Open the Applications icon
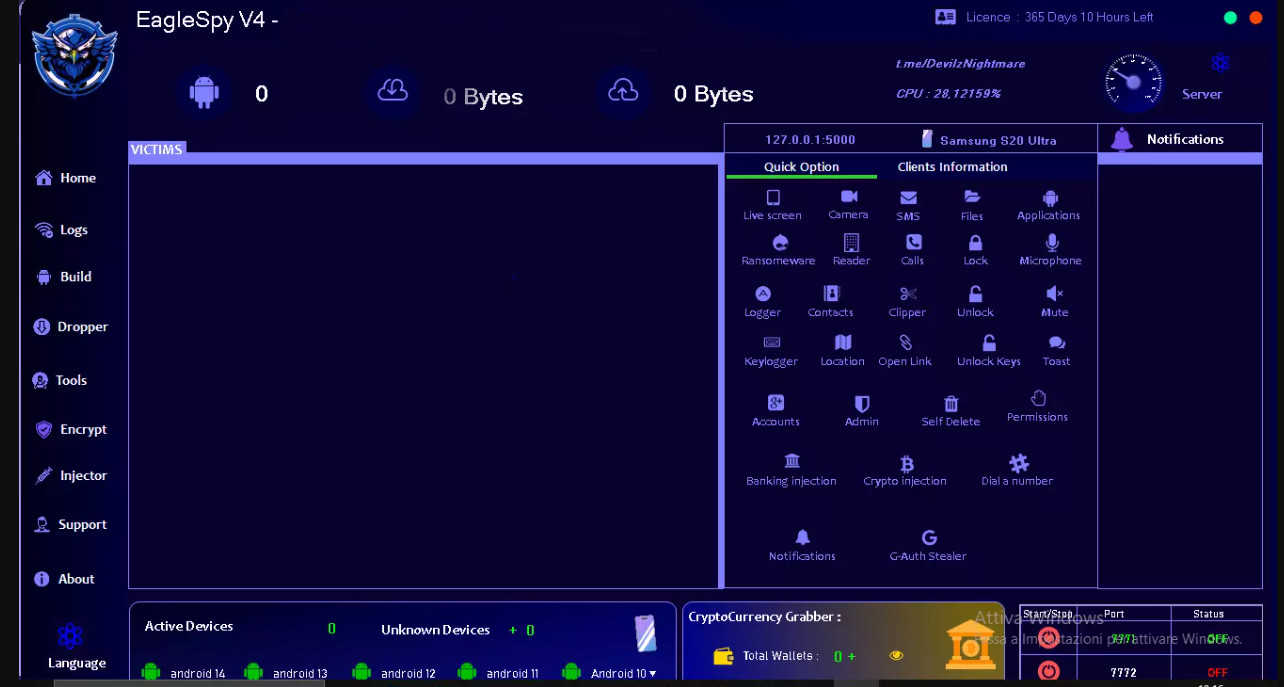 tap(1049, 198)
